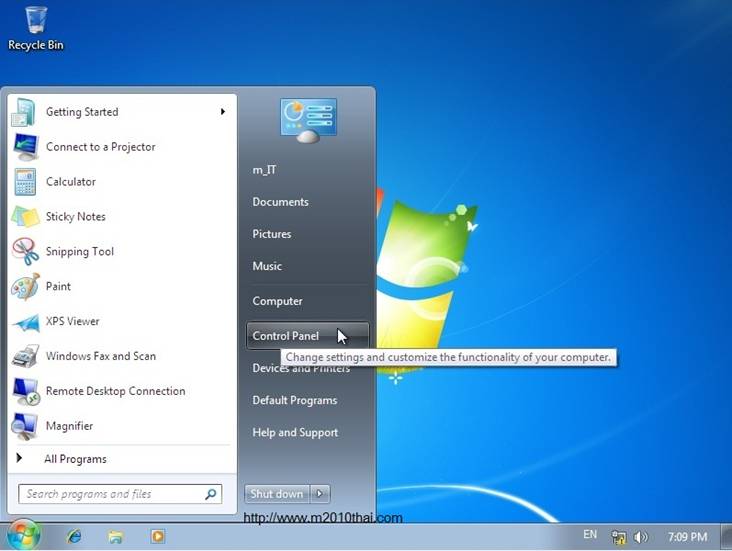
Task: Click the Remote Desktop Connection label
Action: [x=115, y=391]
